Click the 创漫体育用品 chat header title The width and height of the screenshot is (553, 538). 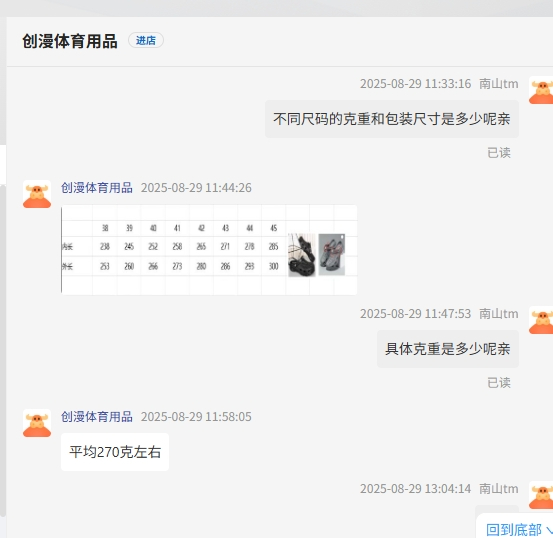click(x=70, y=41)
